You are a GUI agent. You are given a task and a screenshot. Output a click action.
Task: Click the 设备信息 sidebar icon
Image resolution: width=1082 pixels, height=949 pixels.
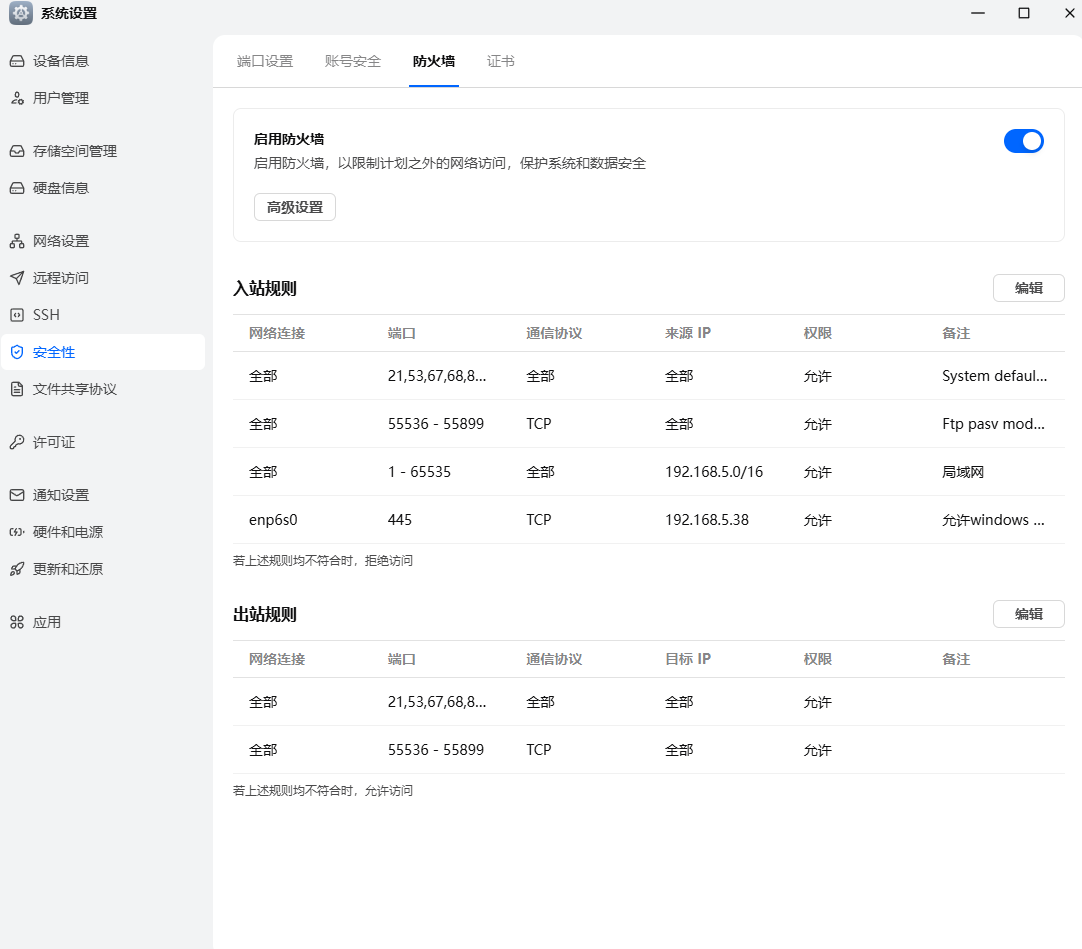coord(17,61)
